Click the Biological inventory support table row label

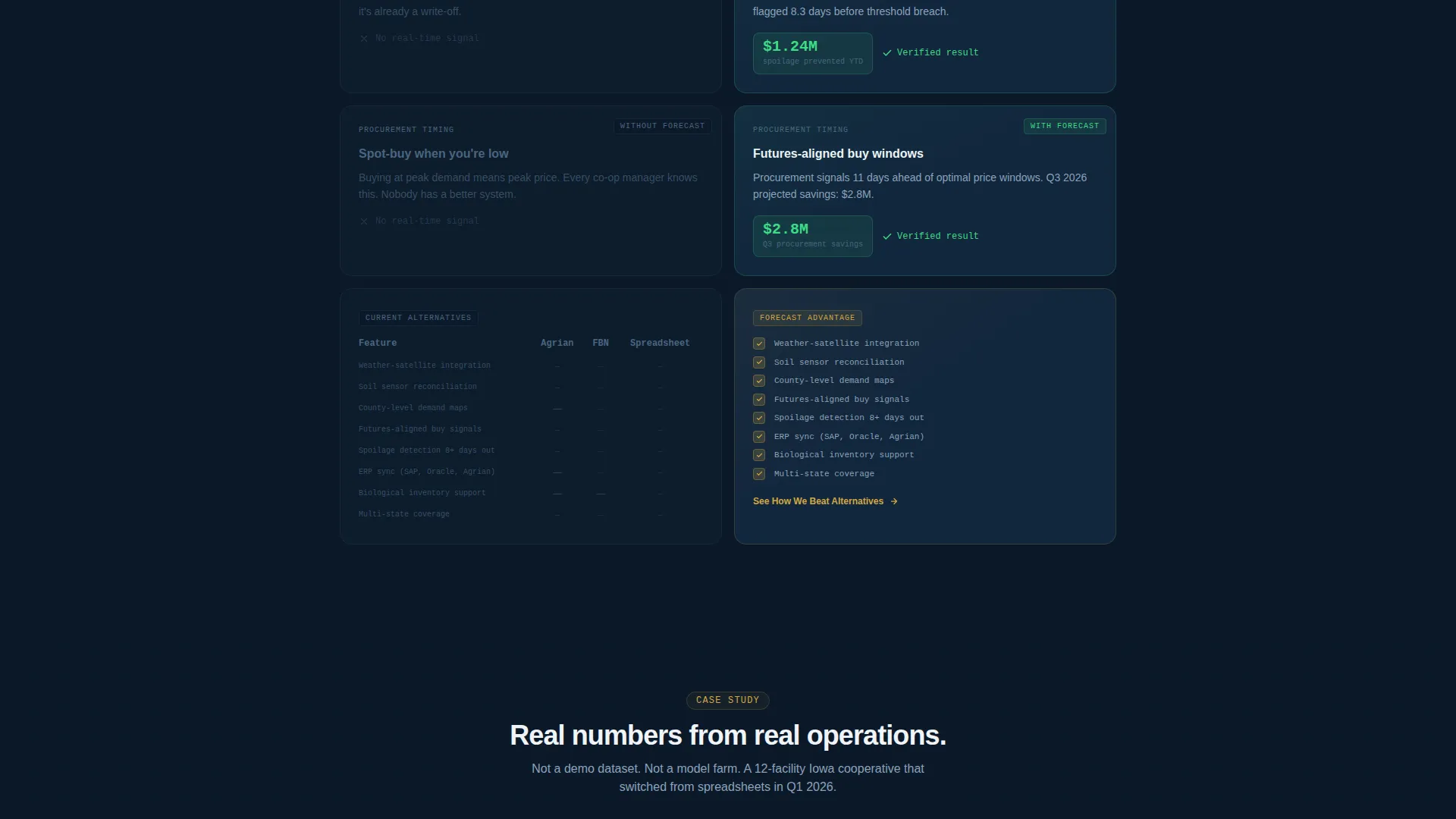(x=422, y=493)
